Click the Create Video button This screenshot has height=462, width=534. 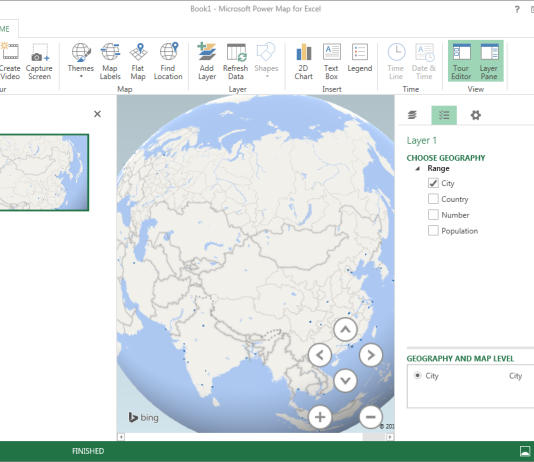pyautogui.click(x=10, y=62)
